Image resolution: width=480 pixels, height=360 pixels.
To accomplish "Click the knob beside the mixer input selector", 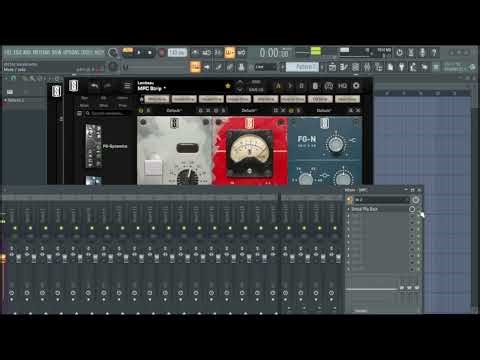I will coord(415,200).
